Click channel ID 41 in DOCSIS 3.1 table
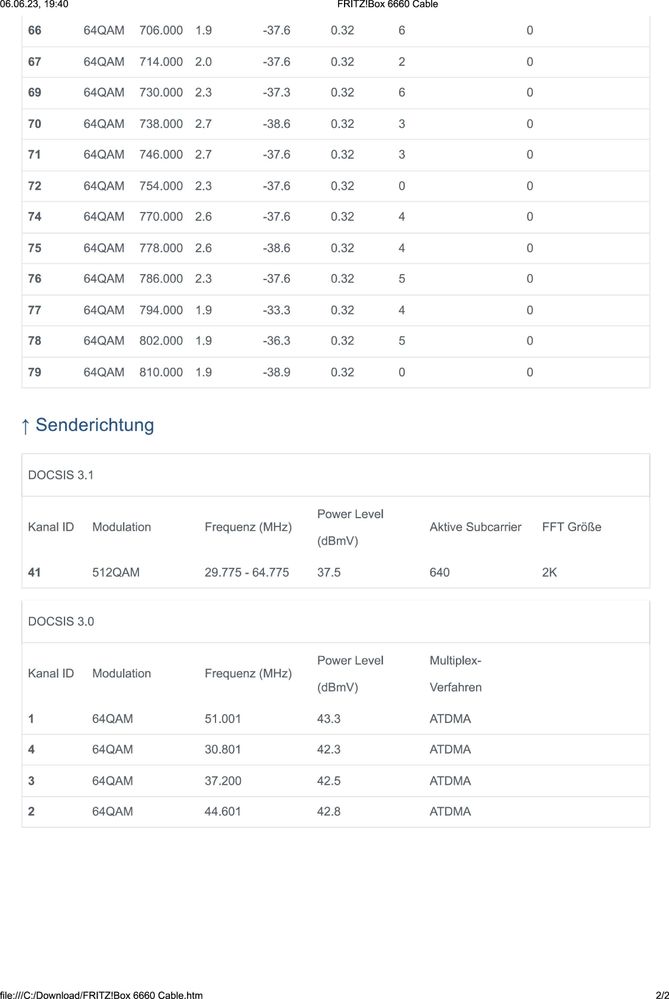Viewport: 669px width, 999px height. [35, 573]
